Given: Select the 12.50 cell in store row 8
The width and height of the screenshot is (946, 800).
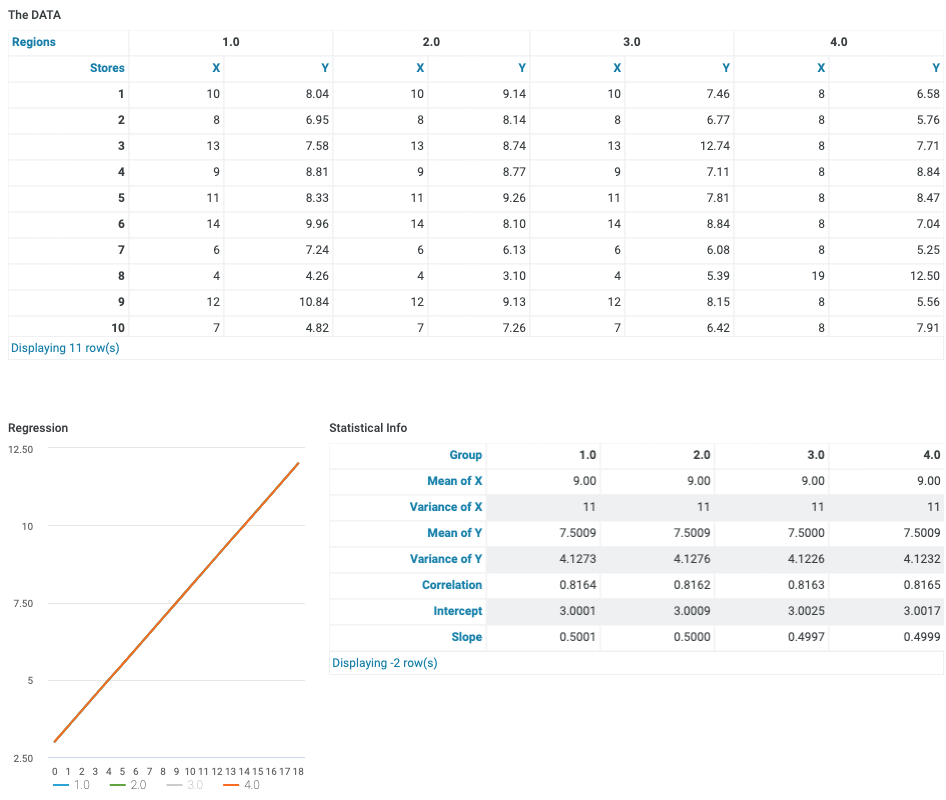Looking at the screenshot, I should 927,276.
